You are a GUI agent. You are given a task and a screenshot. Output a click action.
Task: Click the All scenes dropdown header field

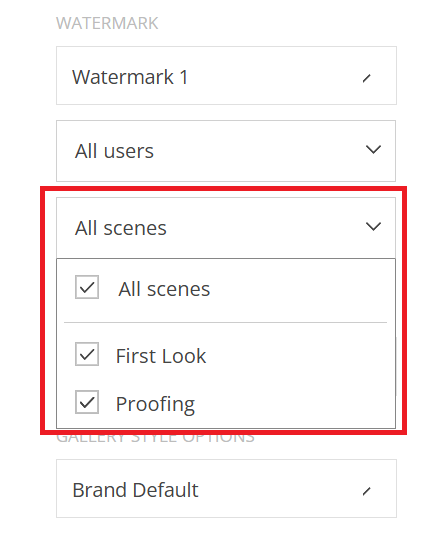(x=226, y=228)
